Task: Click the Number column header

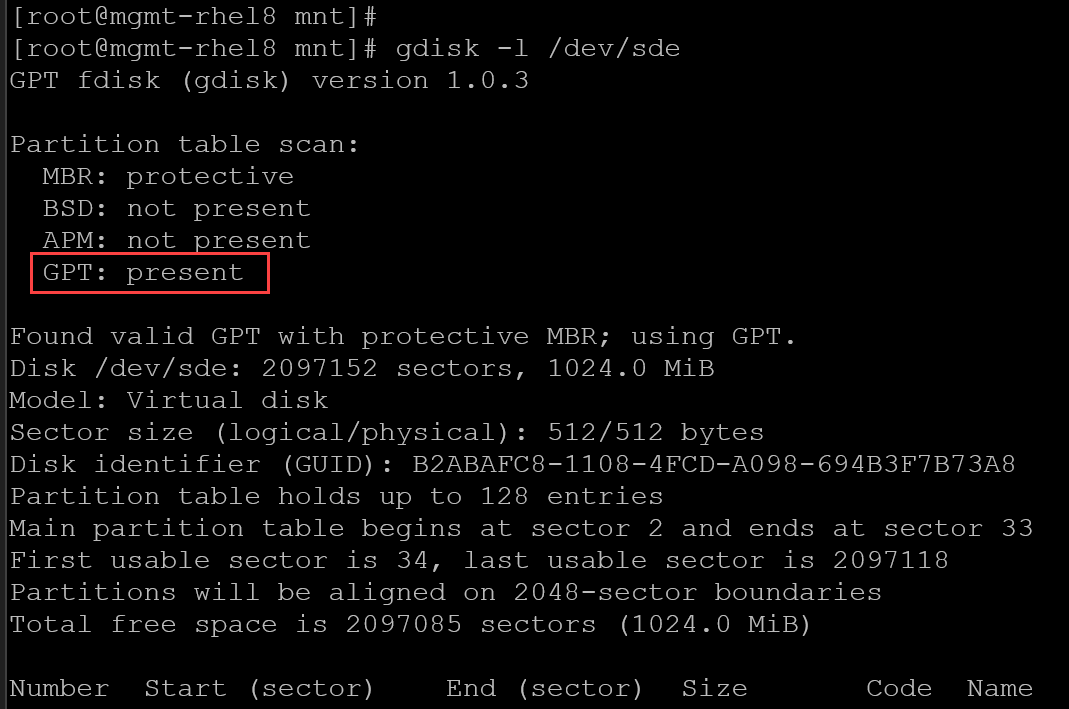Action: (59, 689)
